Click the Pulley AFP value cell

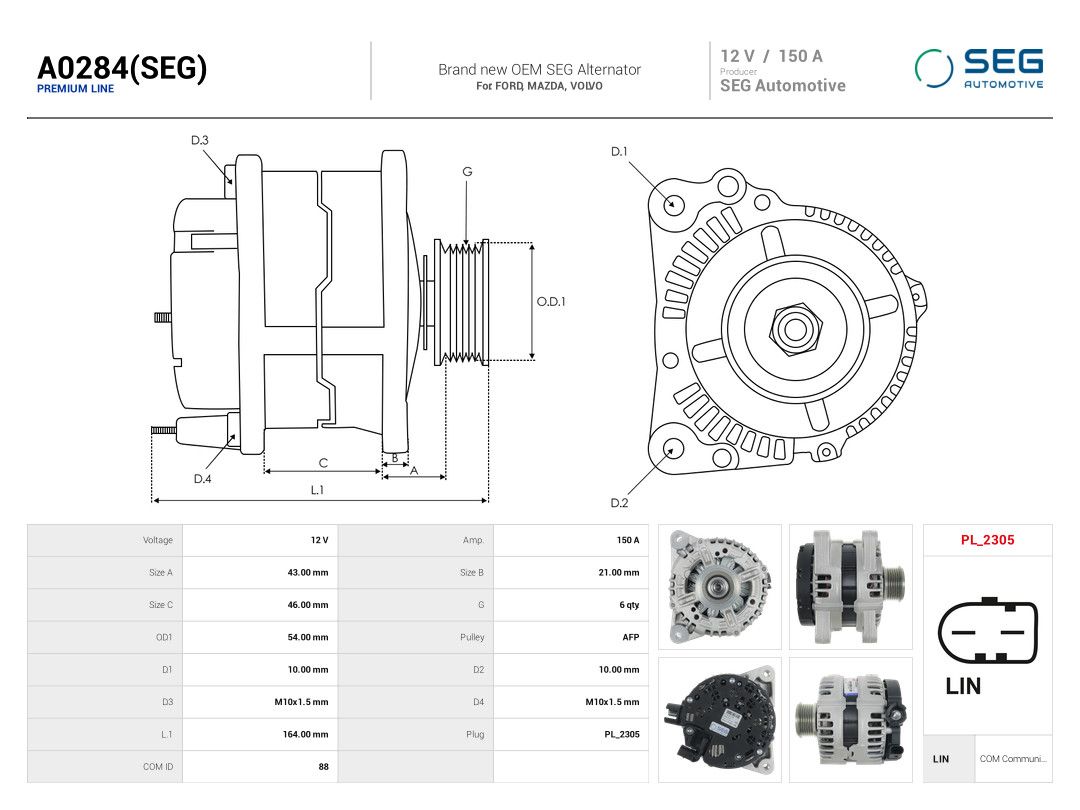coord(571,637)
